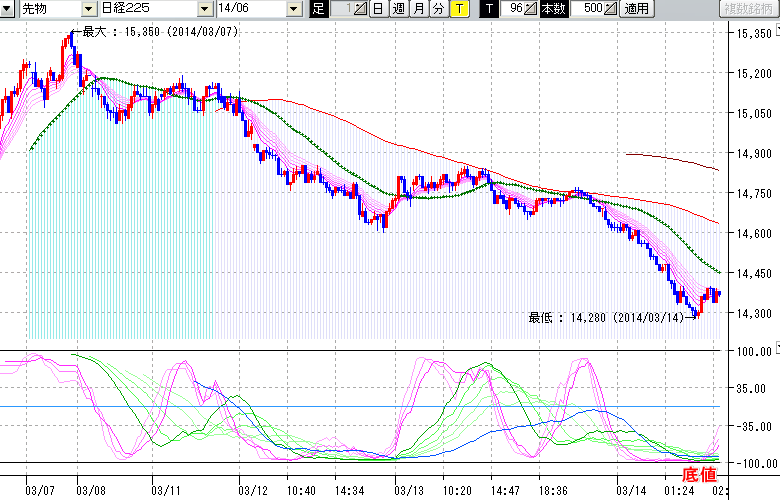780x500 pixels.
Task: Adjust the spinner beside the 500 value
Action: pos(612,9)
